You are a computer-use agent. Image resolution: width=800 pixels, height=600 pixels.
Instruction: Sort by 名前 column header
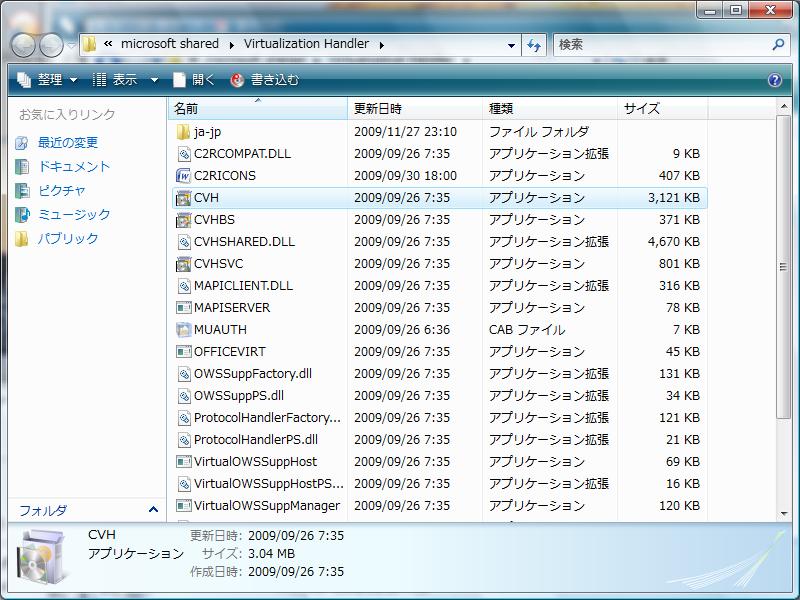point(258,109)
